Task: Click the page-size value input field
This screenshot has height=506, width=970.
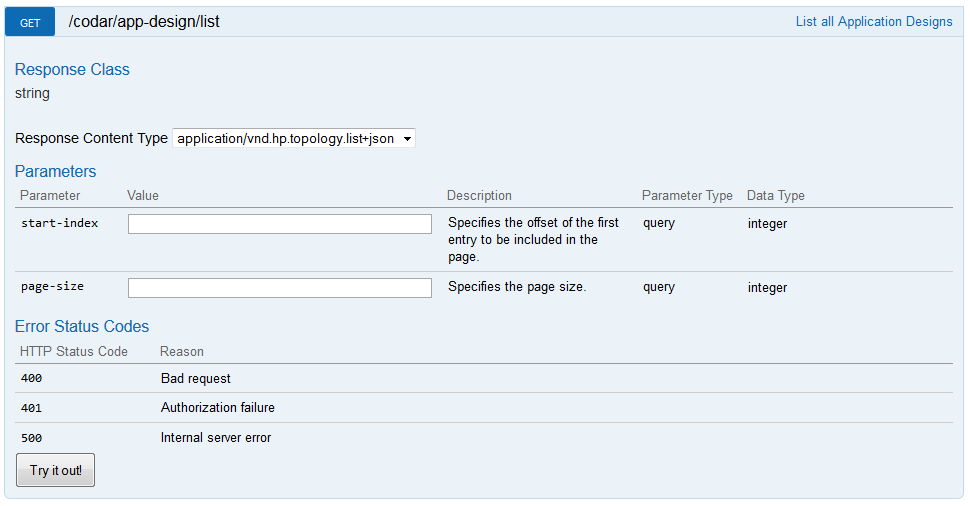Action: [280, 288]
